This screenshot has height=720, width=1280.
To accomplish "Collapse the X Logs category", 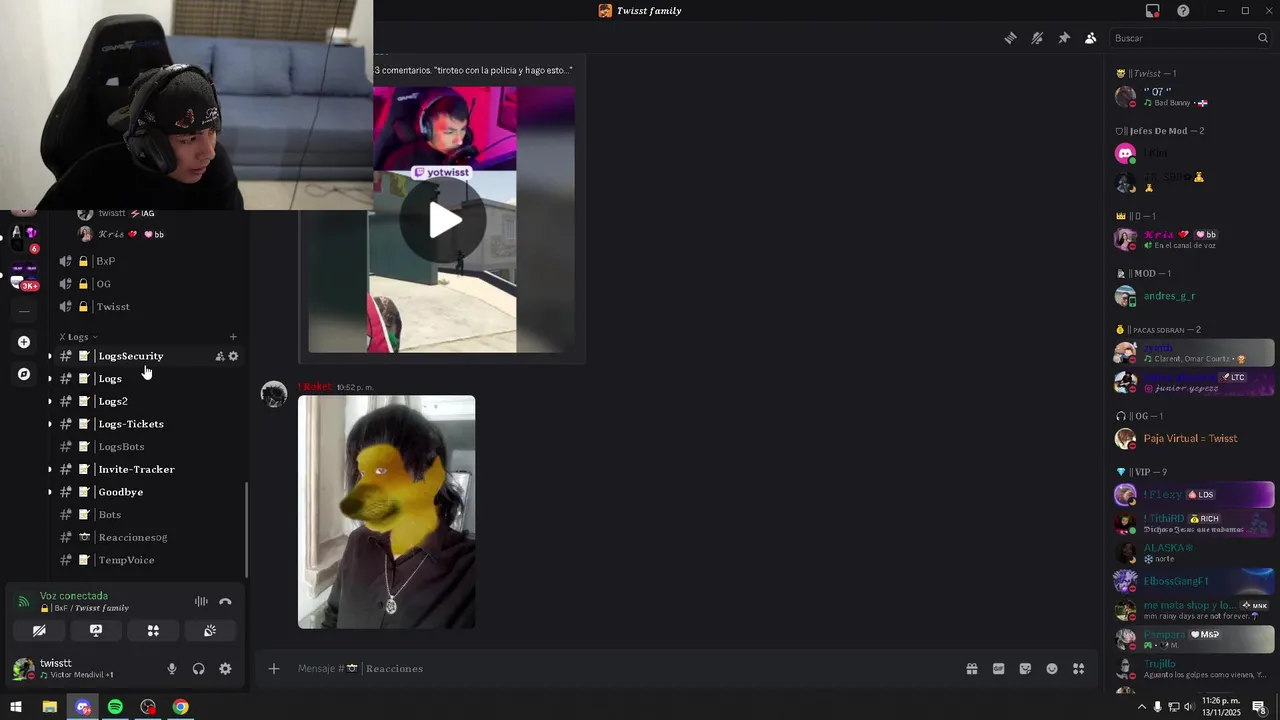I will click(78, 337).
